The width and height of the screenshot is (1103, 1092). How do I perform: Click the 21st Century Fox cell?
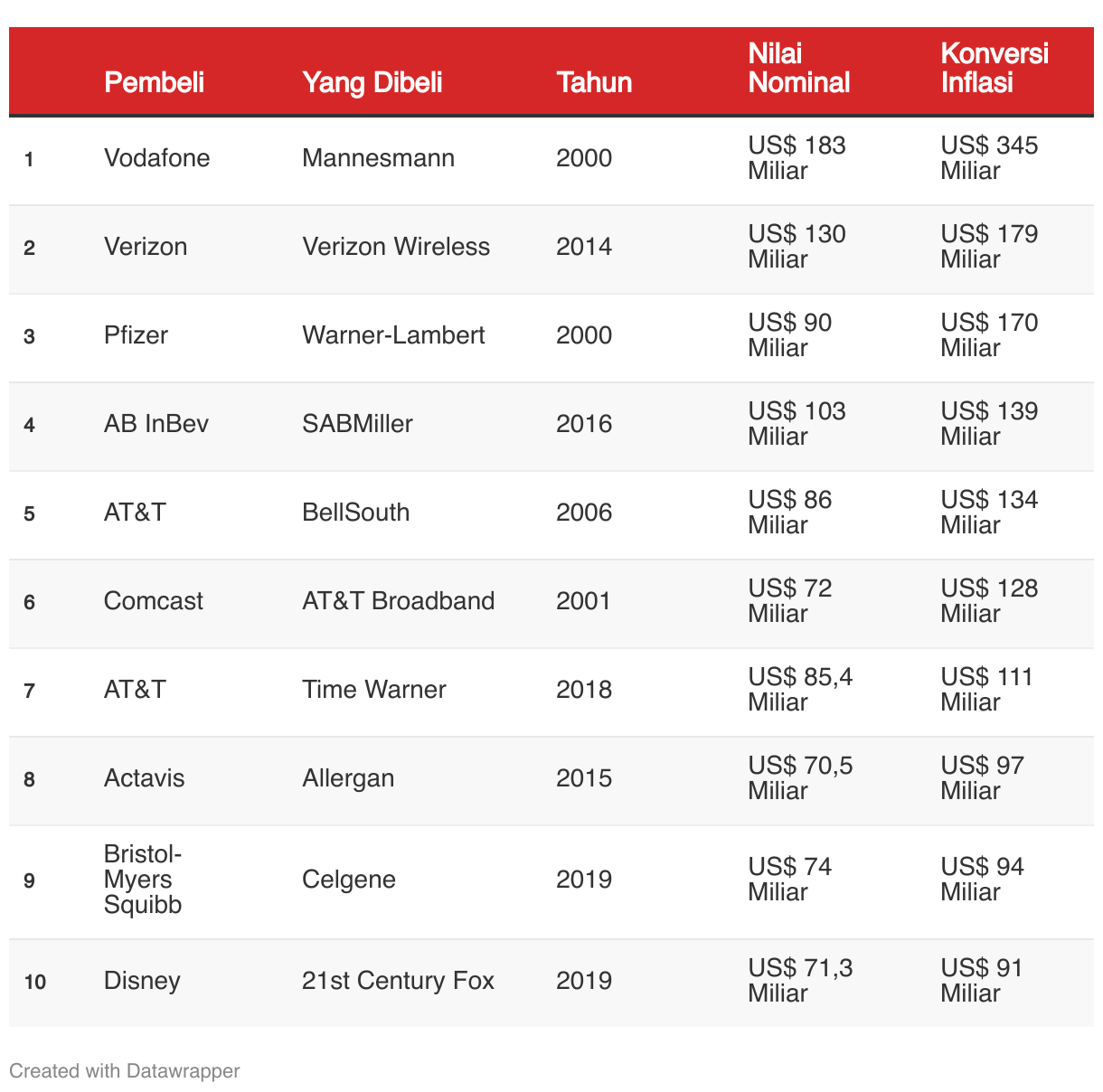point(398,981)
